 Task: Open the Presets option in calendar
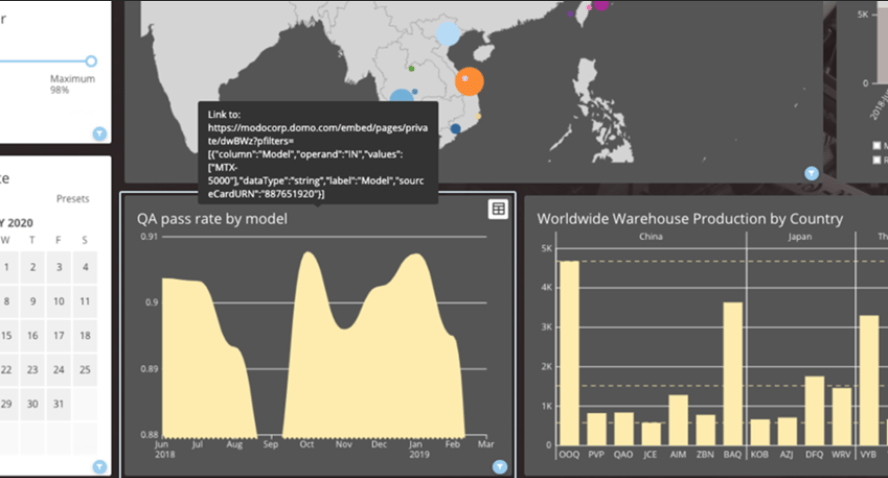pos(72,199)
